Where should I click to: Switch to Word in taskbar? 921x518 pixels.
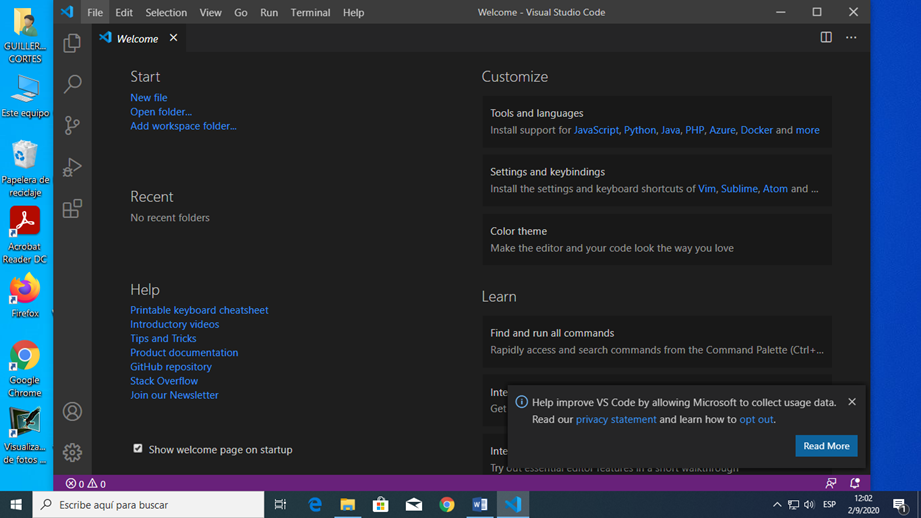480,504
